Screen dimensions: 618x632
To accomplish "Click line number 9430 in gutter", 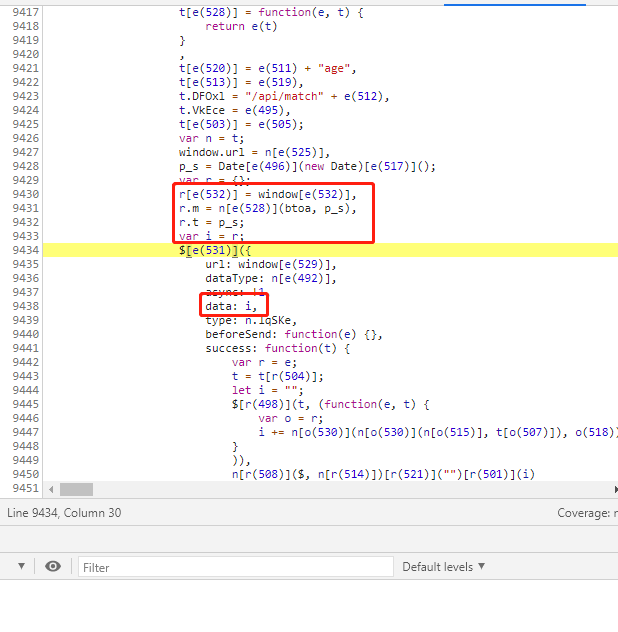I will [26, 194].
